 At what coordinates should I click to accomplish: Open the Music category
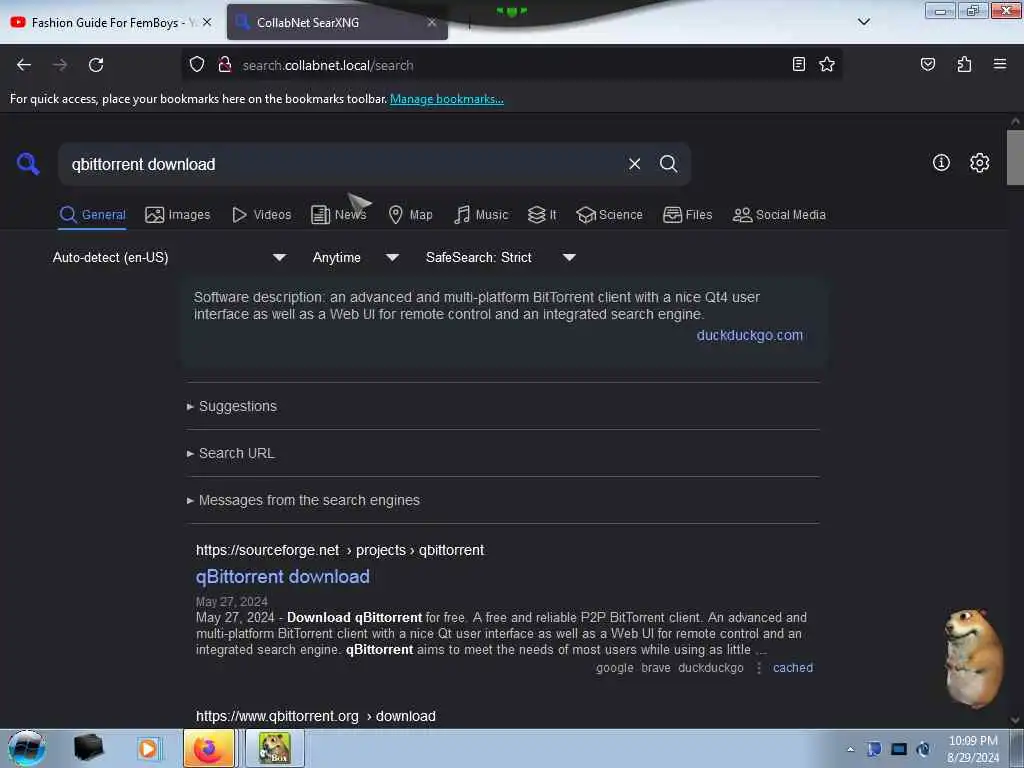click(x=481, y=215)
